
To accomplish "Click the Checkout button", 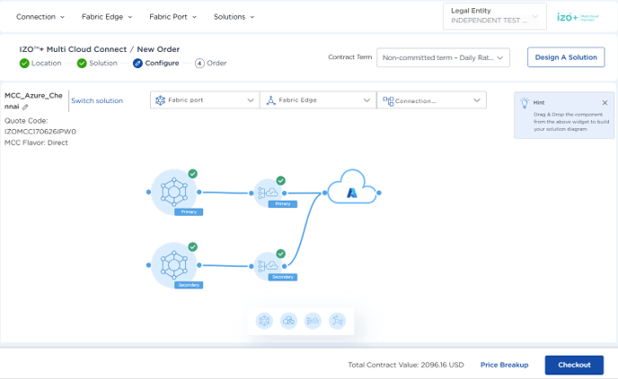I will [x=574, y=365].
